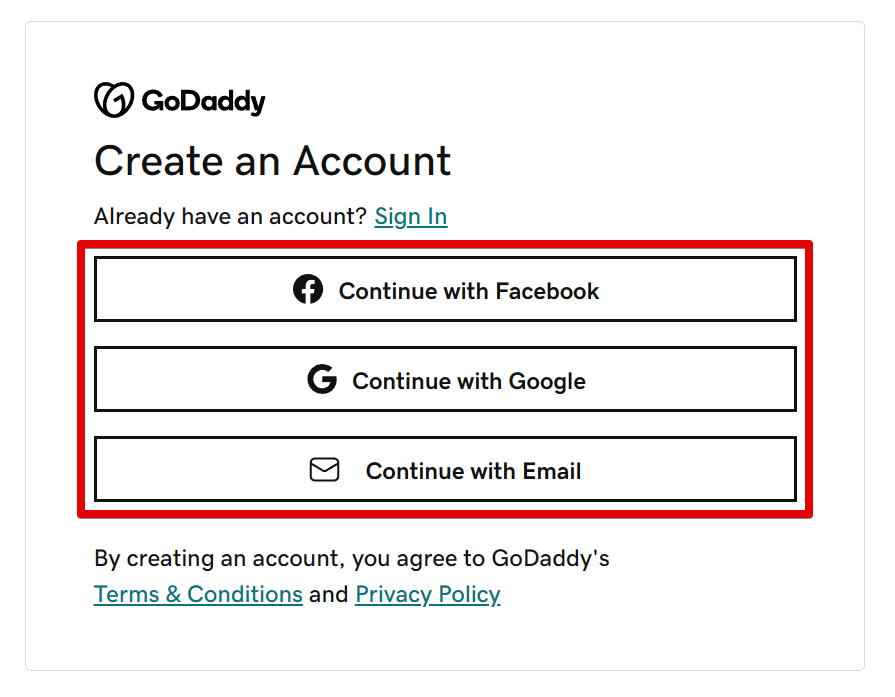895x697 pixels.
Task: Click the Create an Account heading
Action: click(x=272, y=161)
